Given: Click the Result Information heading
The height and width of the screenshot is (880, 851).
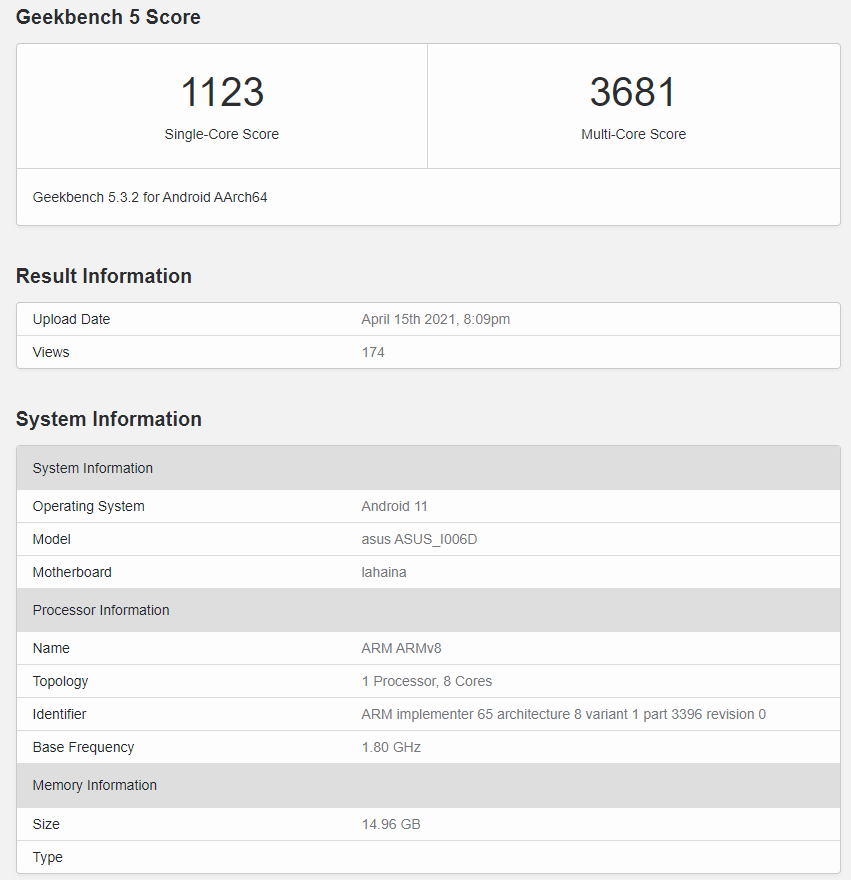Looking at the screenshot, I should pyautogui.click(x=104, y=276).
